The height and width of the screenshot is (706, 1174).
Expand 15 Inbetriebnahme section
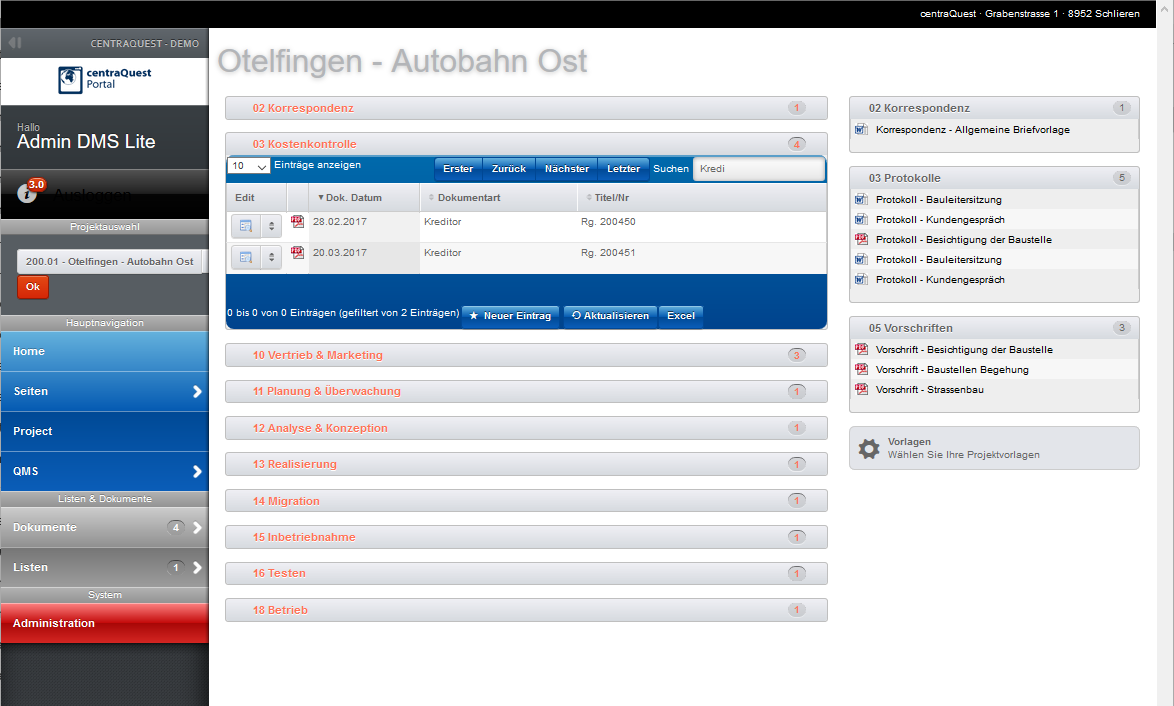click(526, 537)
